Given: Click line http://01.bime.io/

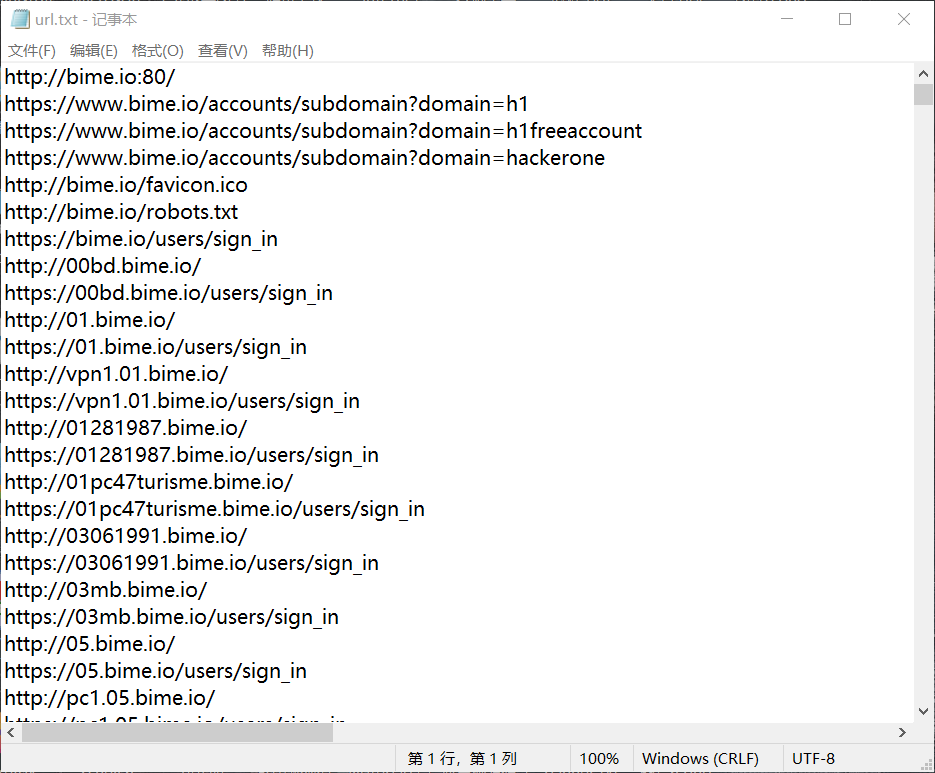Looking at the screenshot, I should [x=90, y=320].
